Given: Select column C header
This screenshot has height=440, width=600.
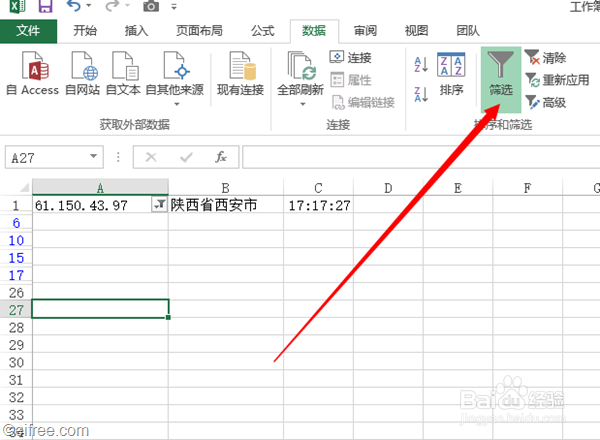Looking at the screenshot, I should [x=318, y=187].
